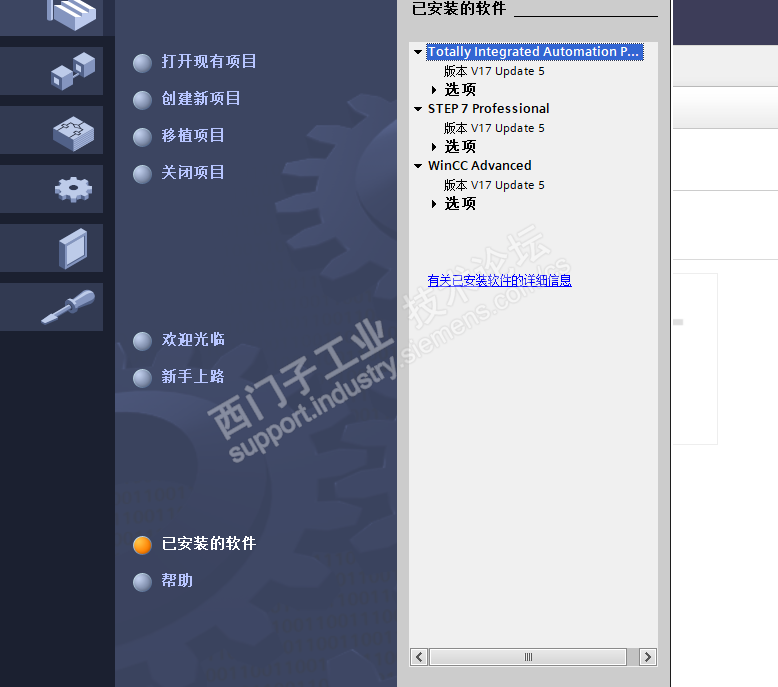778x687 pixels.
Task: Open the Motion & Technology gear icon
Action: pyautogui.click(x=73, y=189)
